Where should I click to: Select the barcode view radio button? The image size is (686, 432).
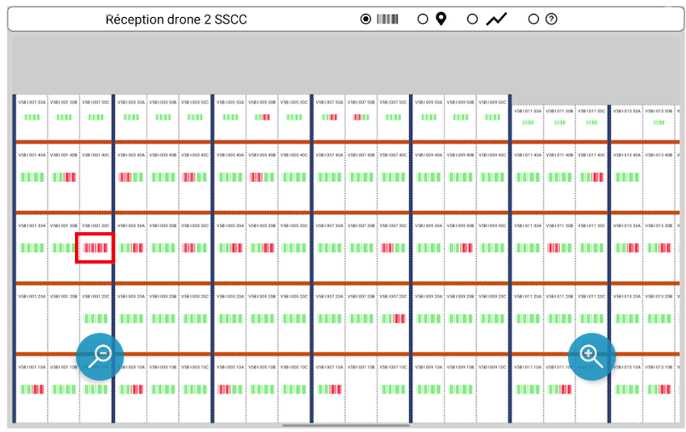(x=366, y=19)
